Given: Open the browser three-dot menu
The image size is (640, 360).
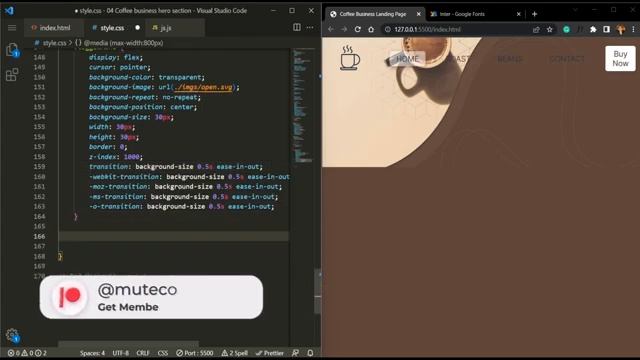Looking at the screenshot, I should (633, 29).
